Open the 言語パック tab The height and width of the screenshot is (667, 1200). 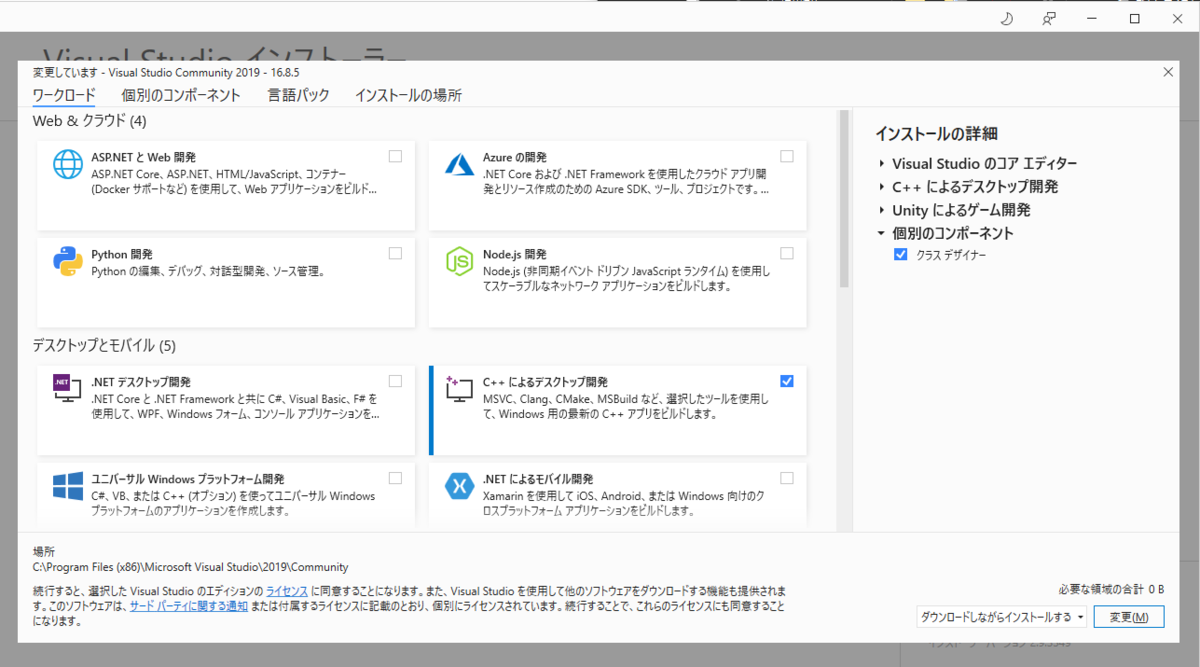[298, 96]
